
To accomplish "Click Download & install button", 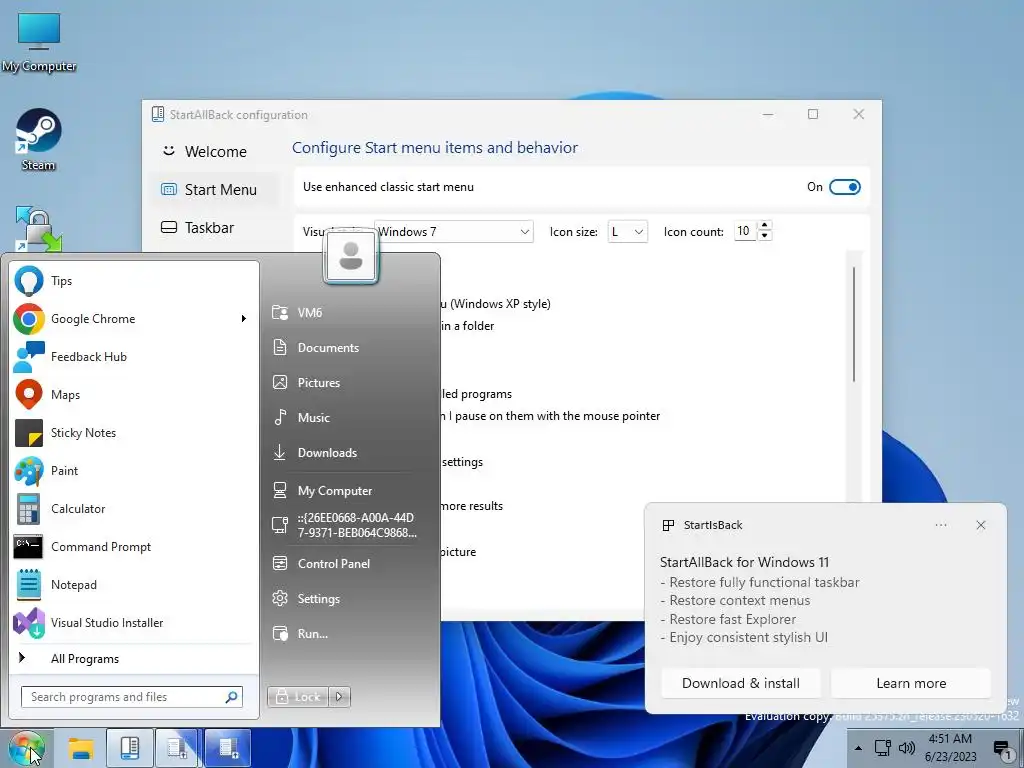I will [x=741, y=683].
